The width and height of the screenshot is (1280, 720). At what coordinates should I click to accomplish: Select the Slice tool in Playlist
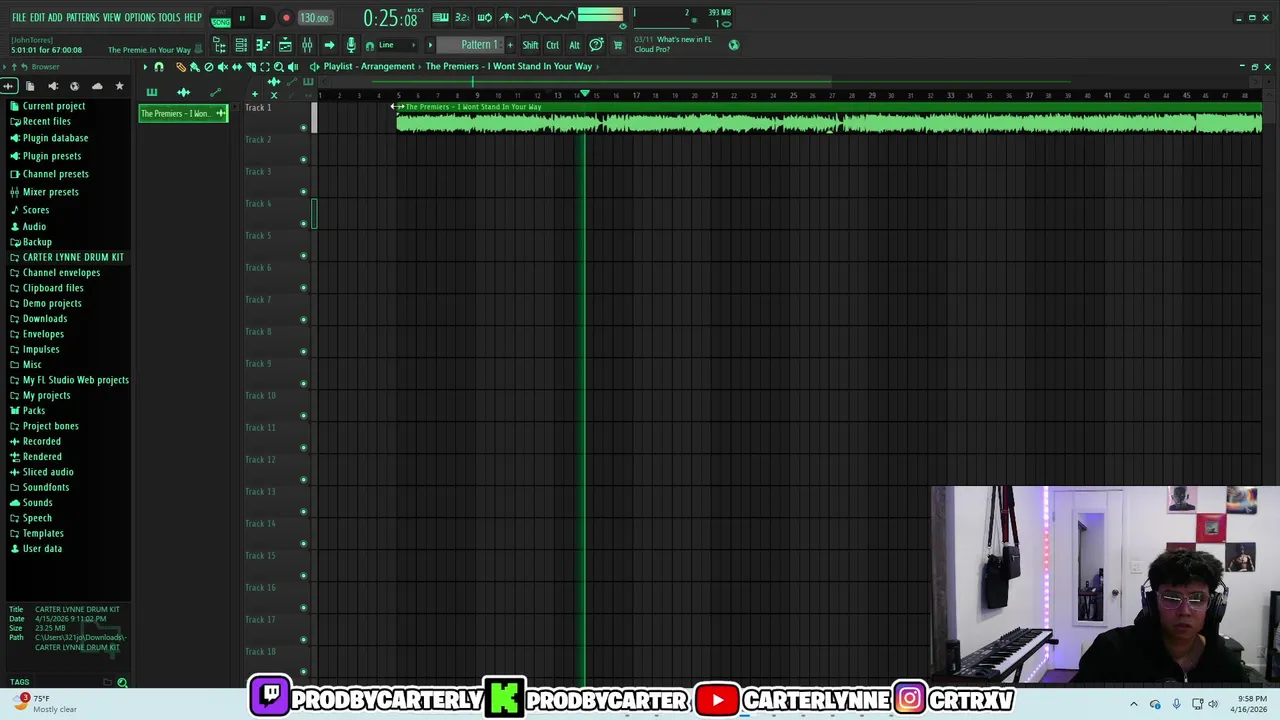(251, 67)
